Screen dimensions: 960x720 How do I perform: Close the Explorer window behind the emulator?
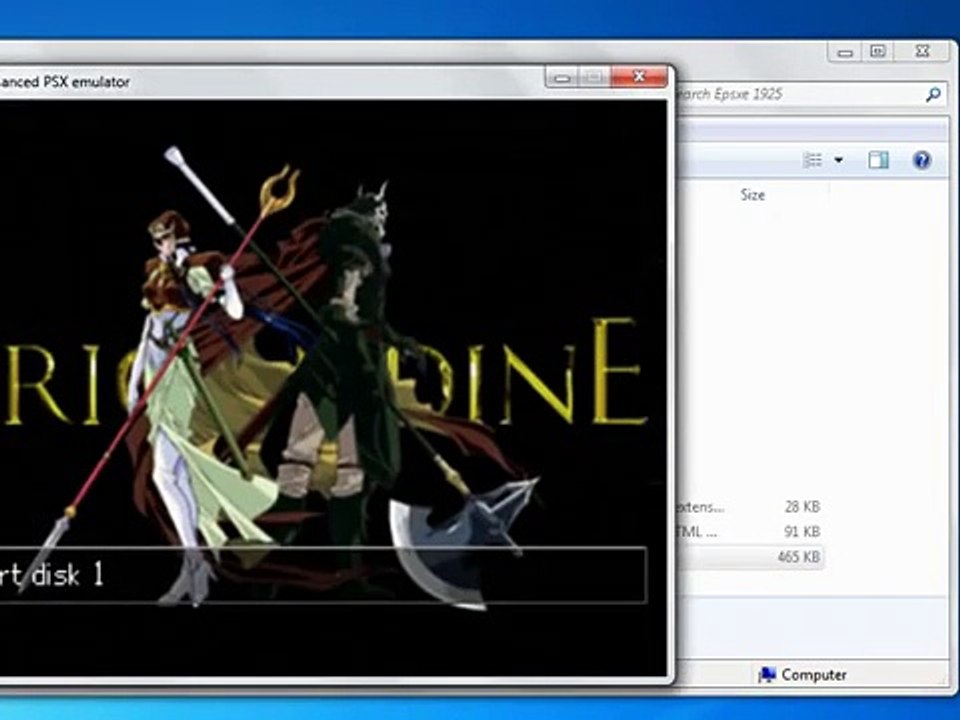click(923, 52)
